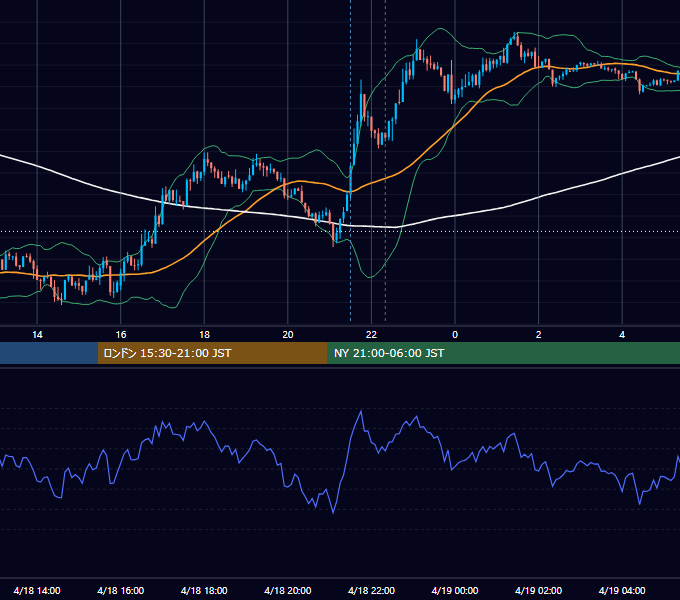The height and width of the screenshot is (600, 680).
Task: Click the blue session bar before London
Action: tap(49, 353)
